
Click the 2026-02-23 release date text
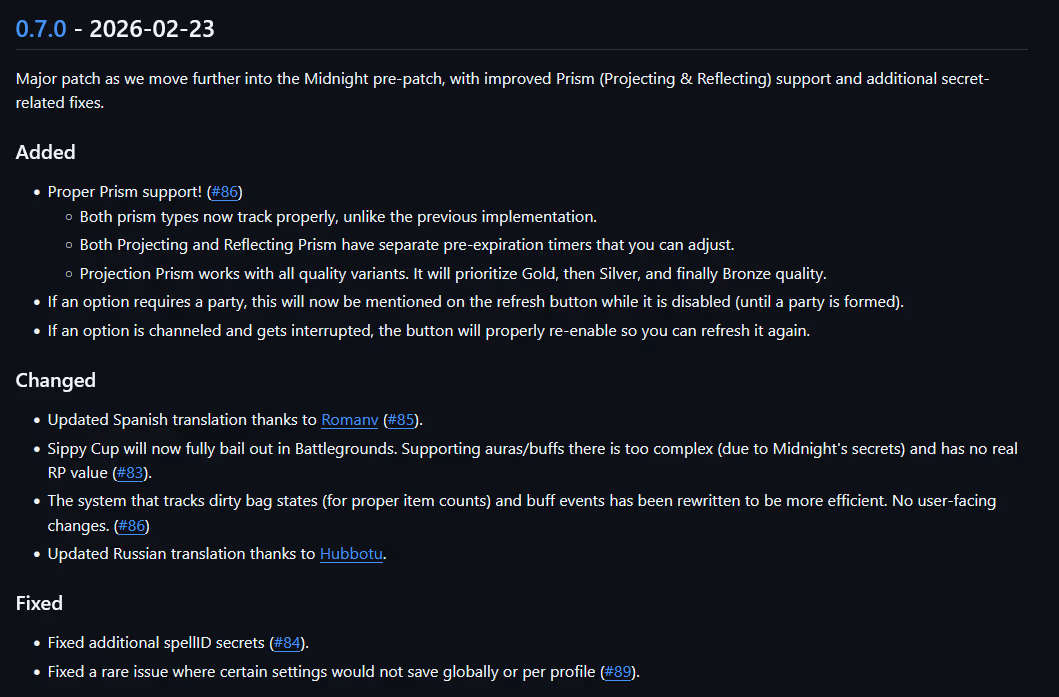click(x=151, y=28)
